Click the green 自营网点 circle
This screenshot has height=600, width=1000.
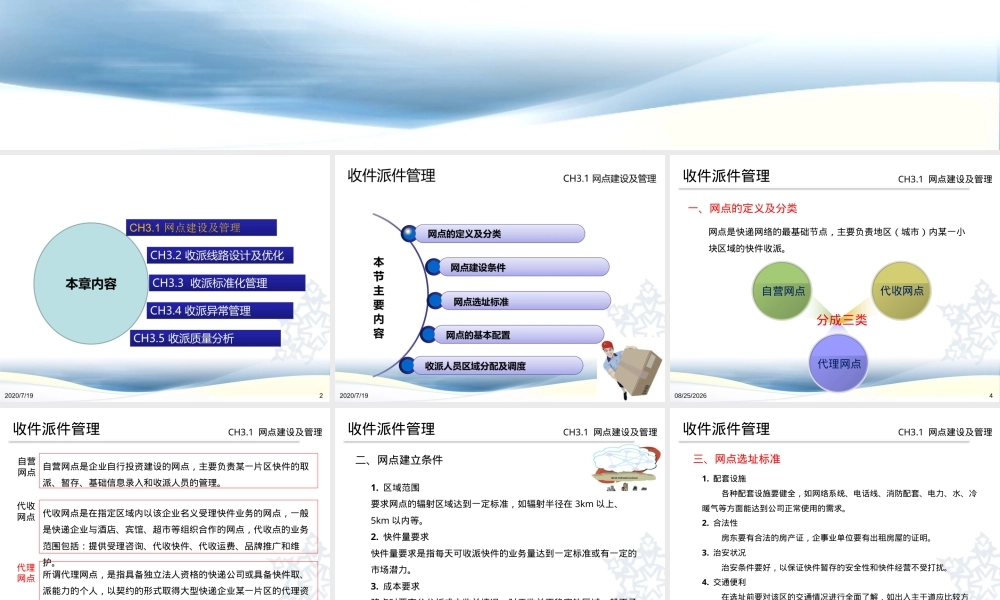[783, 291]
